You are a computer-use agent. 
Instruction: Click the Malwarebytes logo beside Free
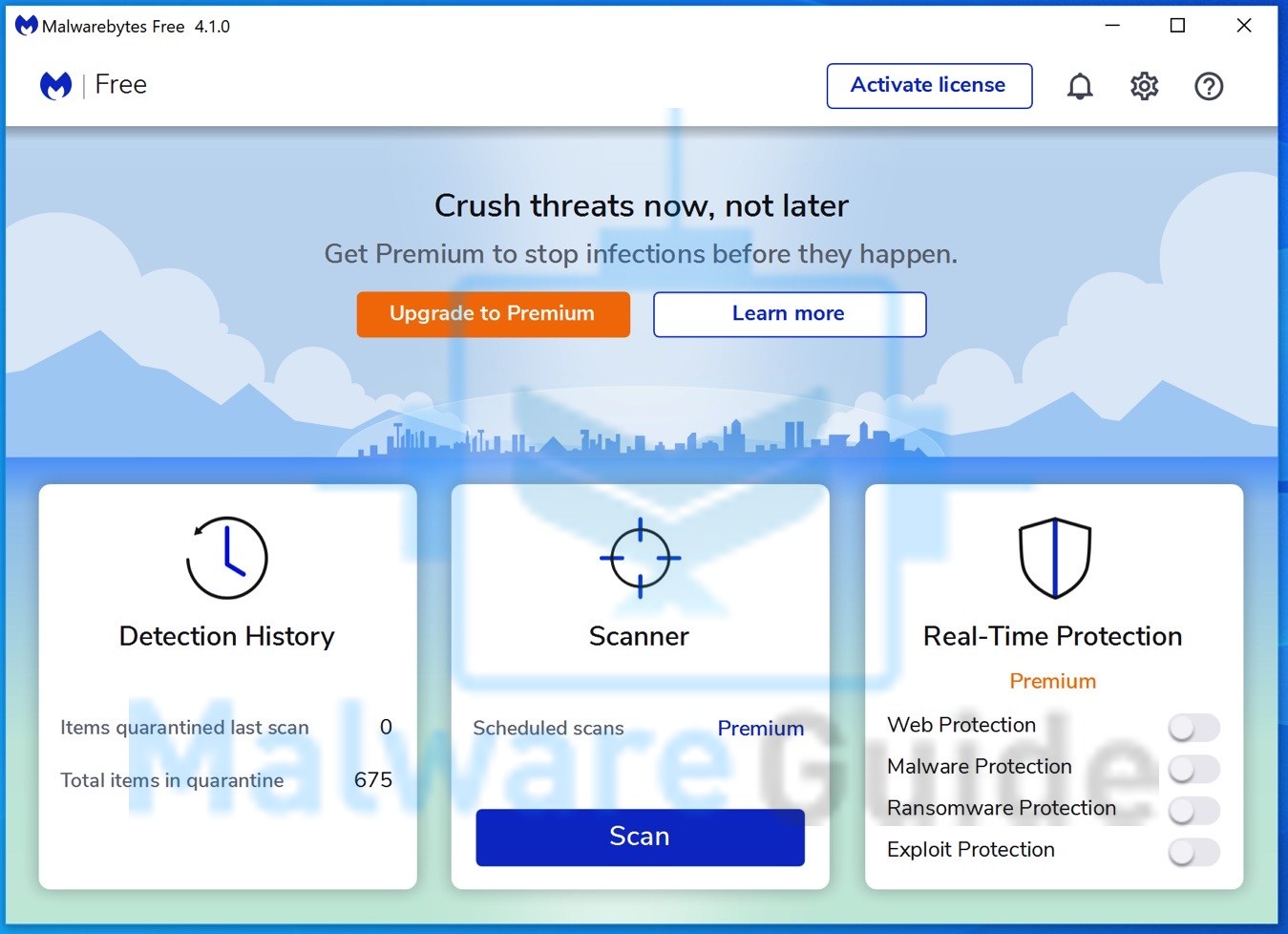(56, 85)
